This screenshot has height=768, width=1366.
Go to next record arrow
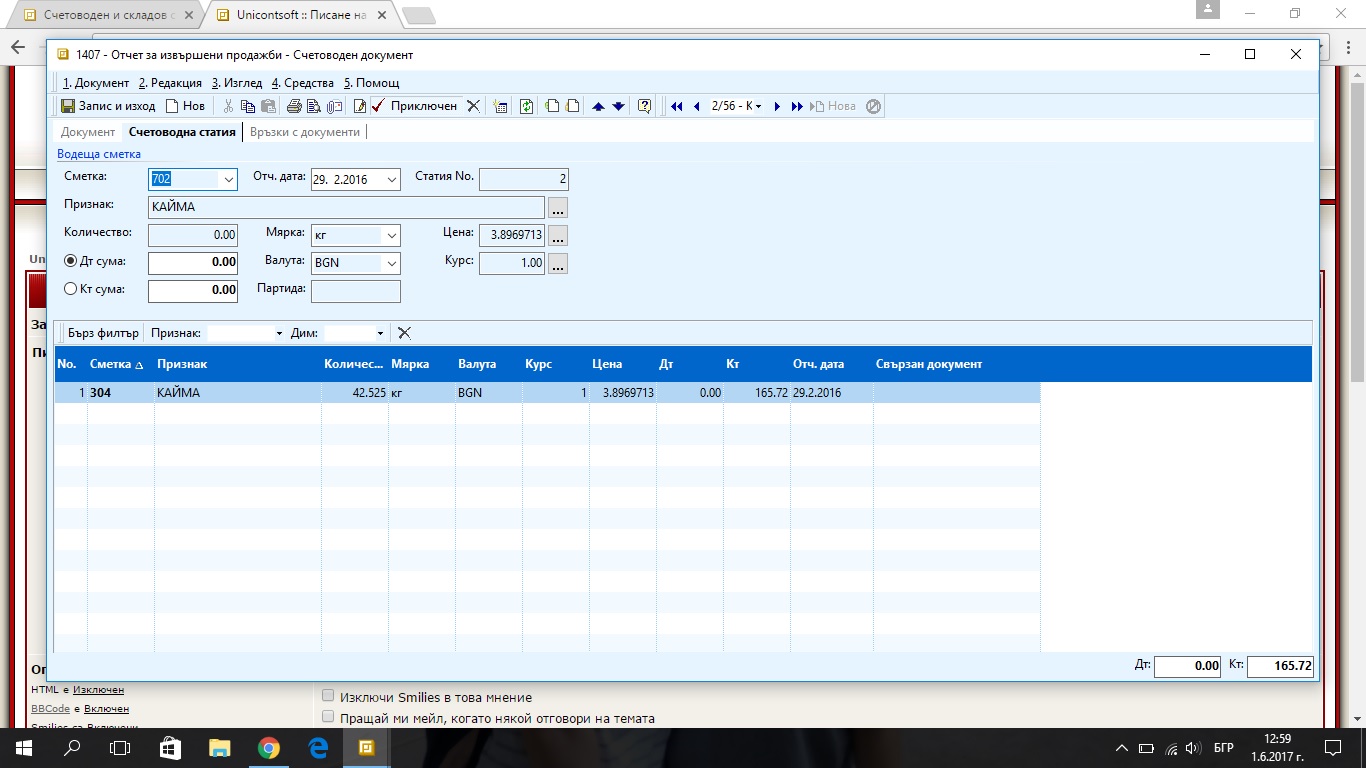(777, 106)
